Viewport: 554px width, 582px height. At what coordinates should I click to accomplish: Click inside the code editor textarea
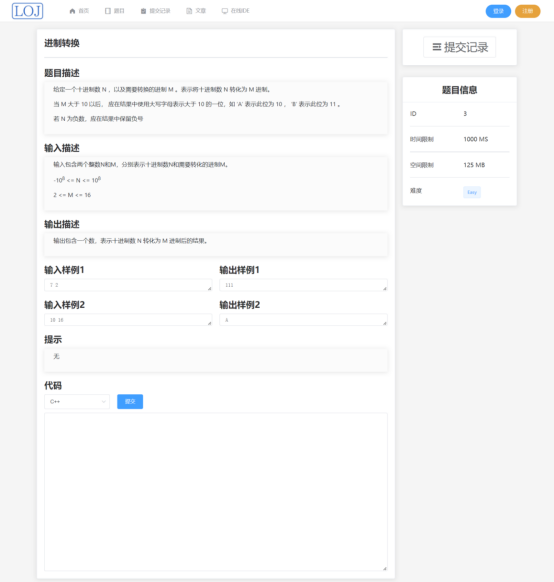(216, 492)
